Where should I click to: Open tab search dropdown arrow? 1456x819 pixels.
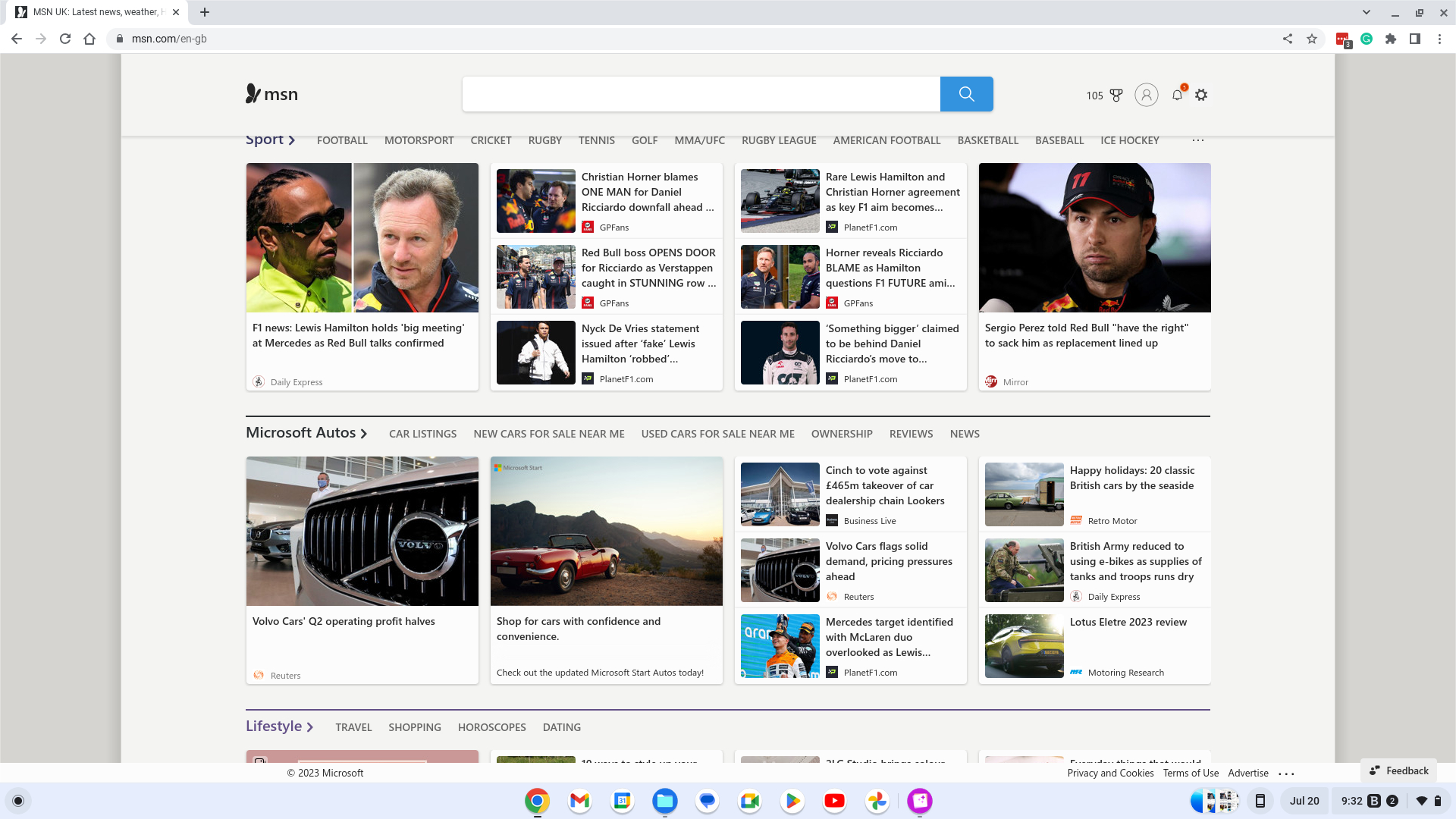pos(1367,12)
